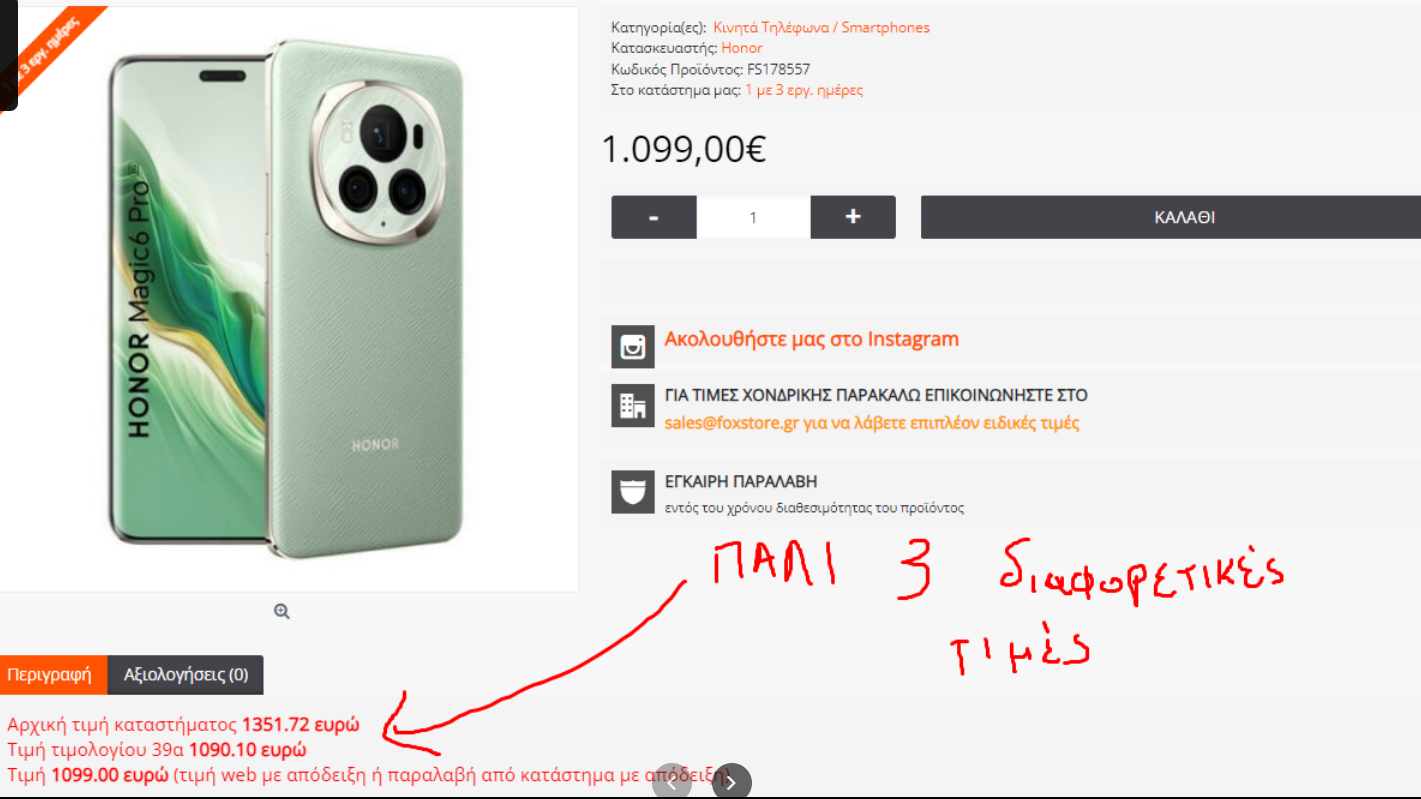Open the Honor manufacturer link
The height and width of the screenshot is (799, 1421).
tap(742, 48)
